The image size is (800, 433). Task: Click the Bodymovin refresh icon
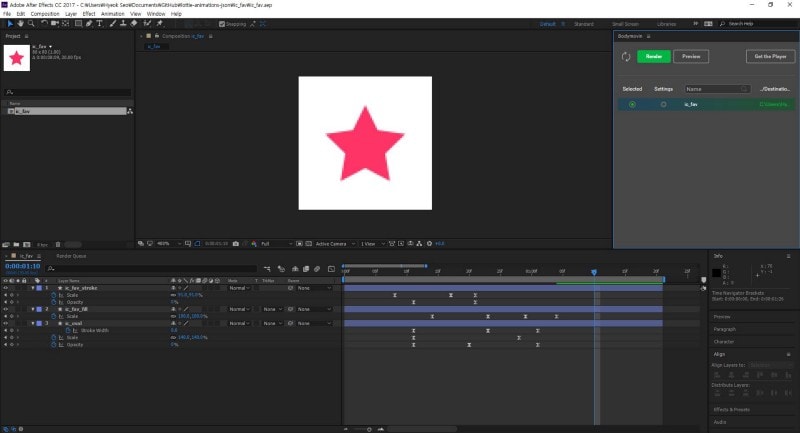626,57
